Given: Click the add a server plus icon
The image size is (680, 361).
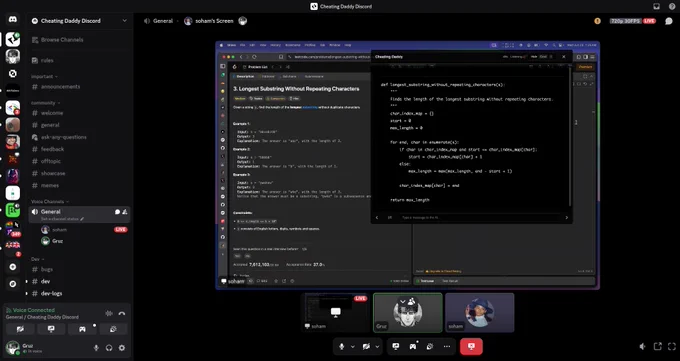Looking at the screenshot, I should tap(13, 267).
